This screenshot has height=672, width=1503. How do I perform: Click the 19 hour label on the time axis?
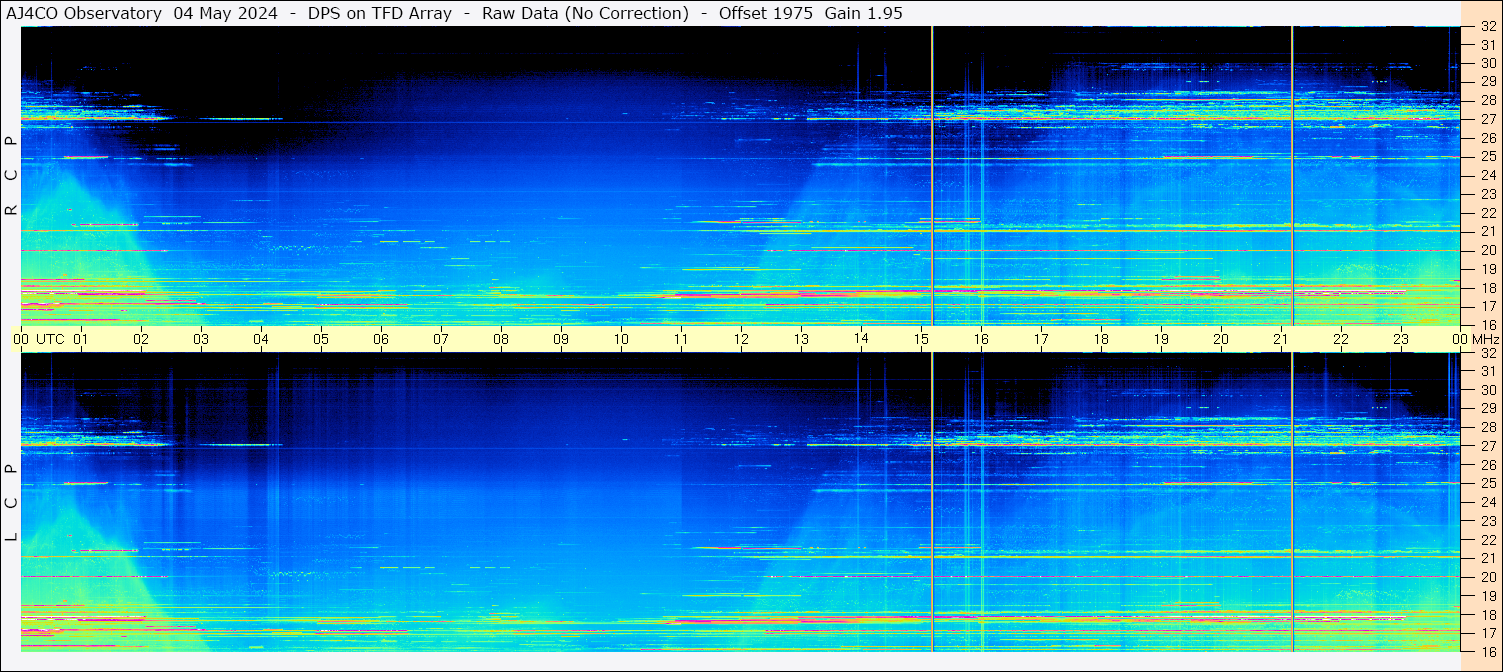pos(1161,339)
